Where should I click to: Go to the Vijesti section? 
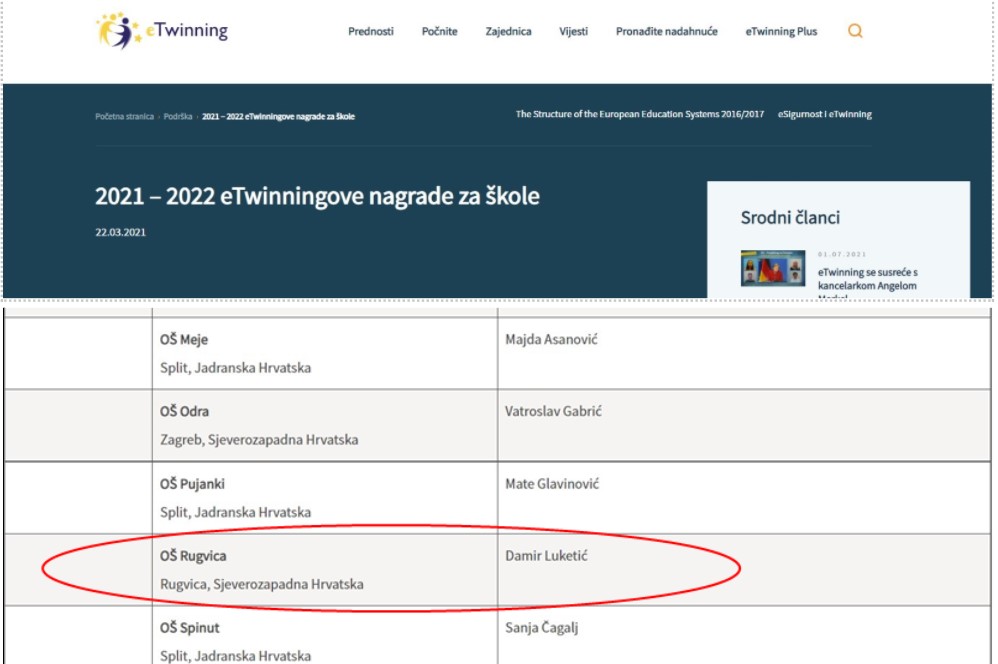pos(573,31)
